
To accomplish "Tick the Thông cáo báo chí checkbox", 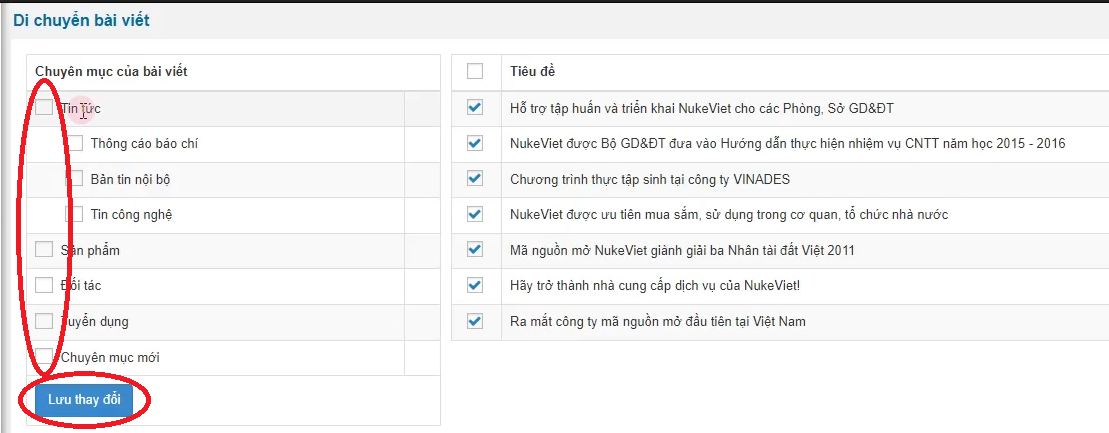I will click(75, 144).
